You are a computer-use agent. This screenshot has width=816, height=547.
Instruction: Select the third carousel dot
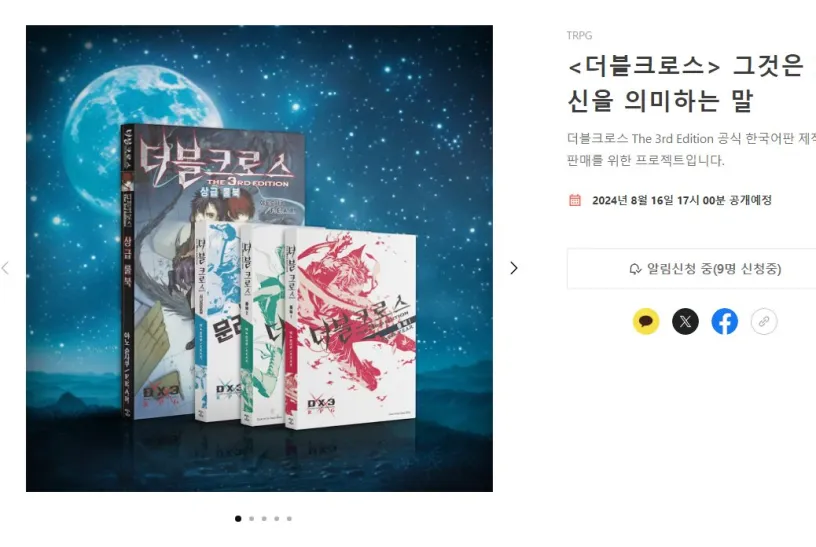(x=264, y=518)
